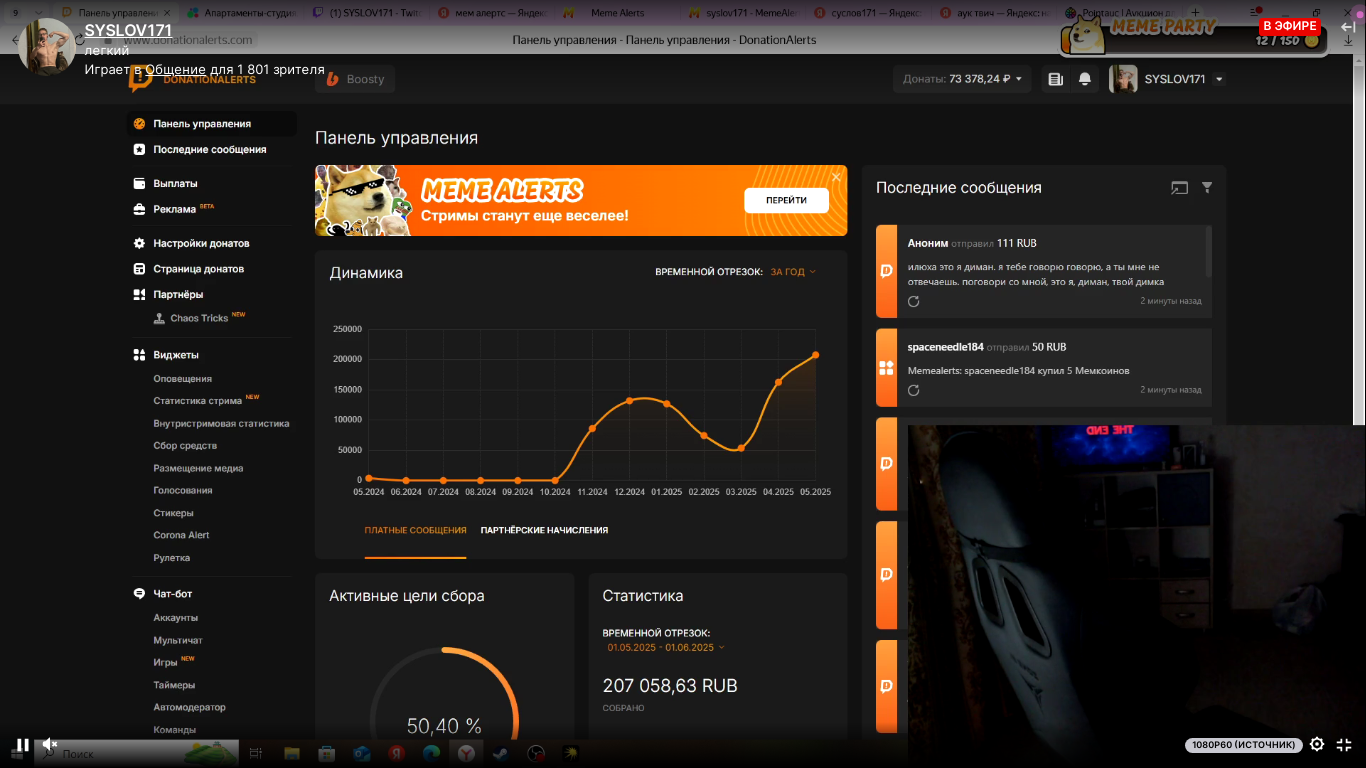The image size is (1366, 768).
Task: Open the Голосования widget item
Action: point(182,490)
